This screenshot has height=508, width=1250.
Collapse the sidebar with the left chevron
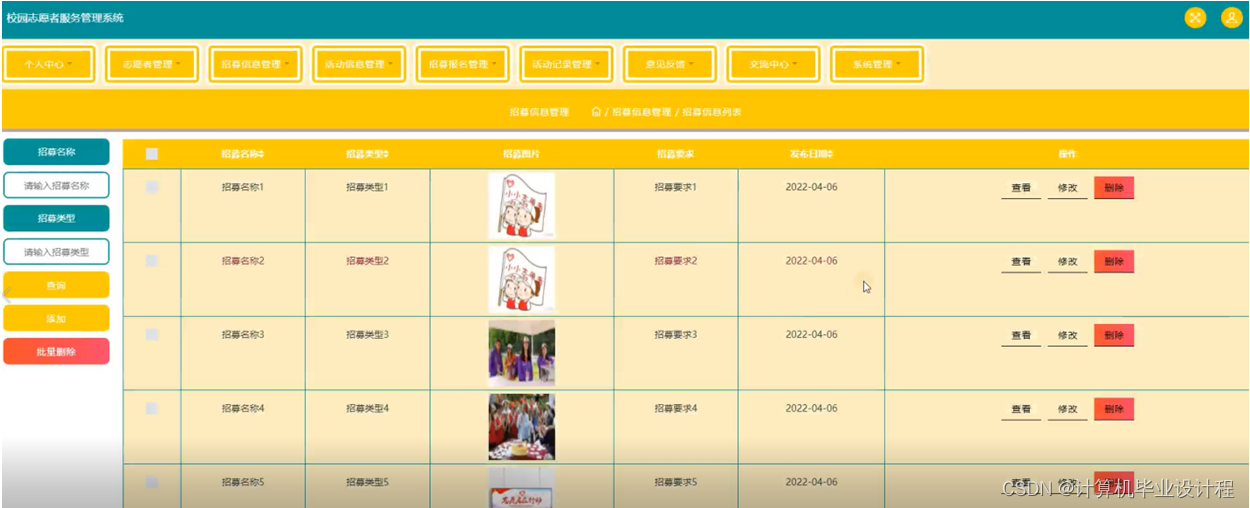pyautogui.click(x=5, y=295)
